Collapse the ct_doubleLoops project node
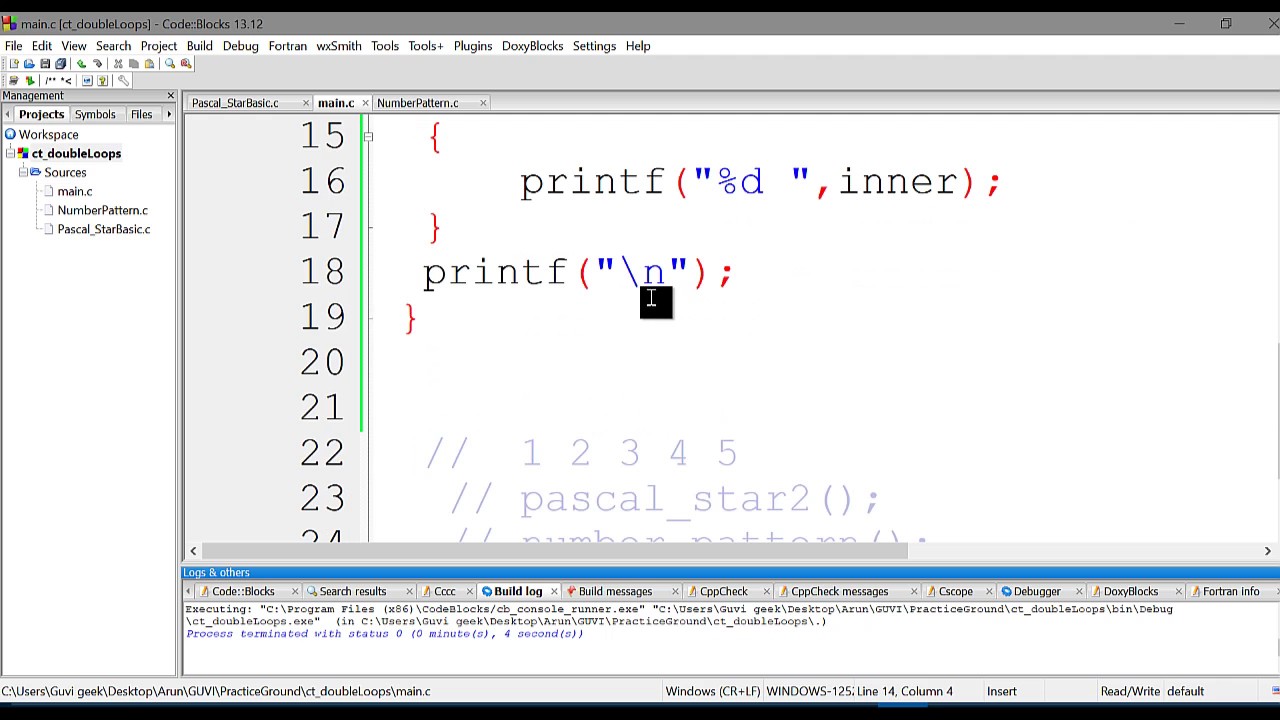Viewport: 1280px width, 720px height. click(10, 154)
